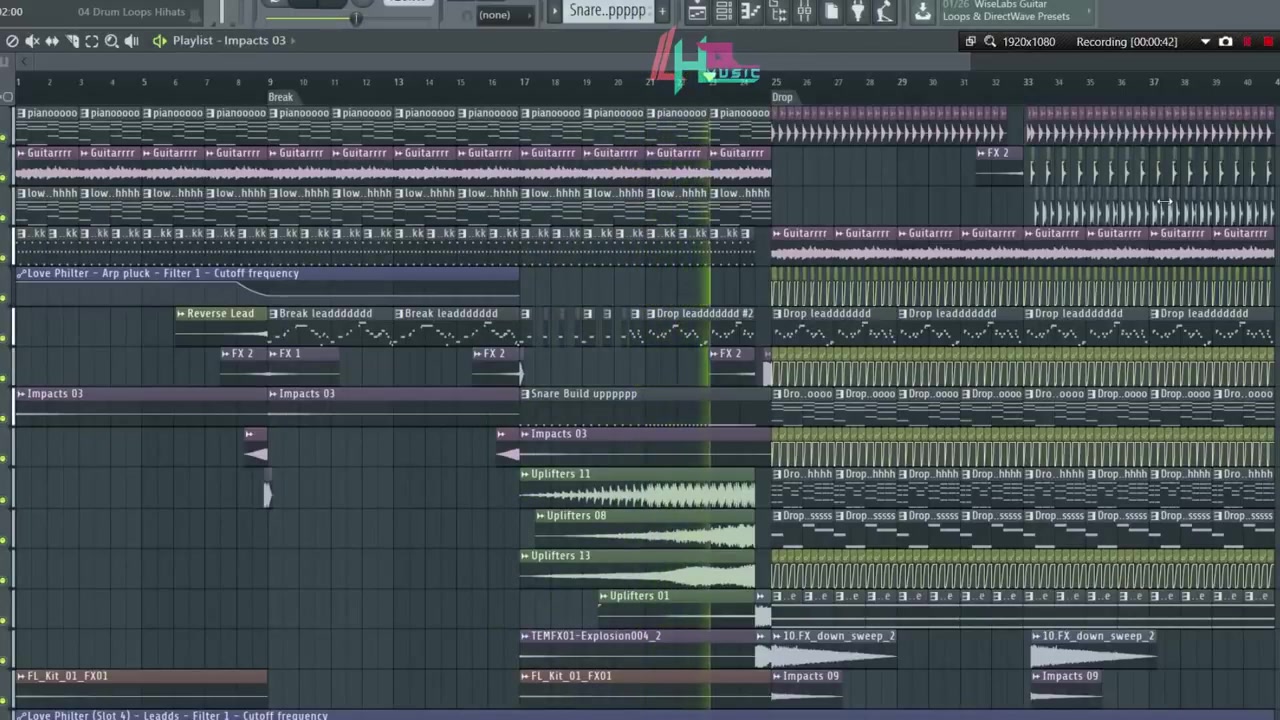Viewport: 1280px width, 720px height.
Task: Open clip menu of Uplifters 11 clip
Action: click(526, 474)
